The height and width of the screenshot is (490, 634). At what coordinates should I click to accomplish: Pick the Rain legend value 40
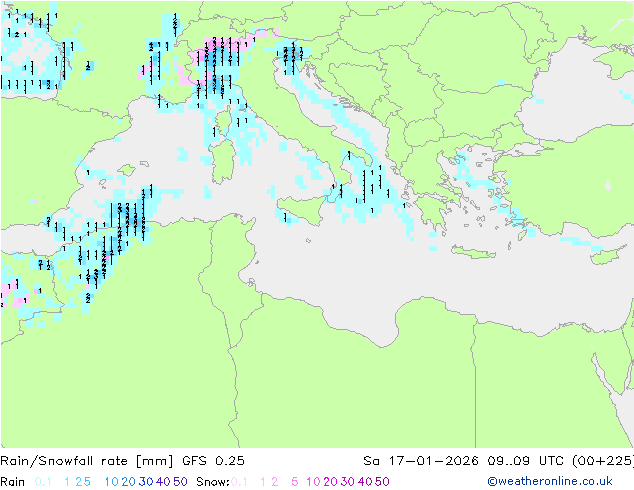[163, 482]
